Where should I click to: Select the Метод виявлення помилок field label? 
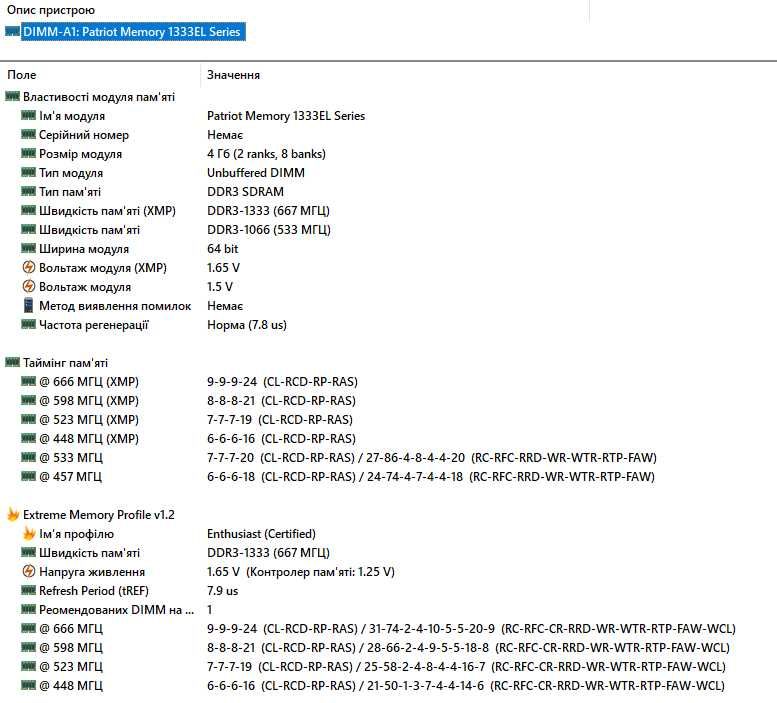(115, 306)
